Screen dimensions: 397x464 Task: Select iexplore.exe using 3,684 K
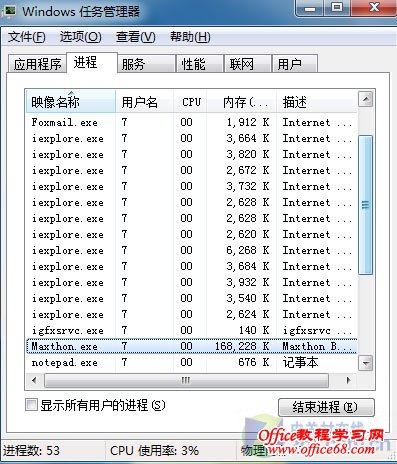coord(191,266)
